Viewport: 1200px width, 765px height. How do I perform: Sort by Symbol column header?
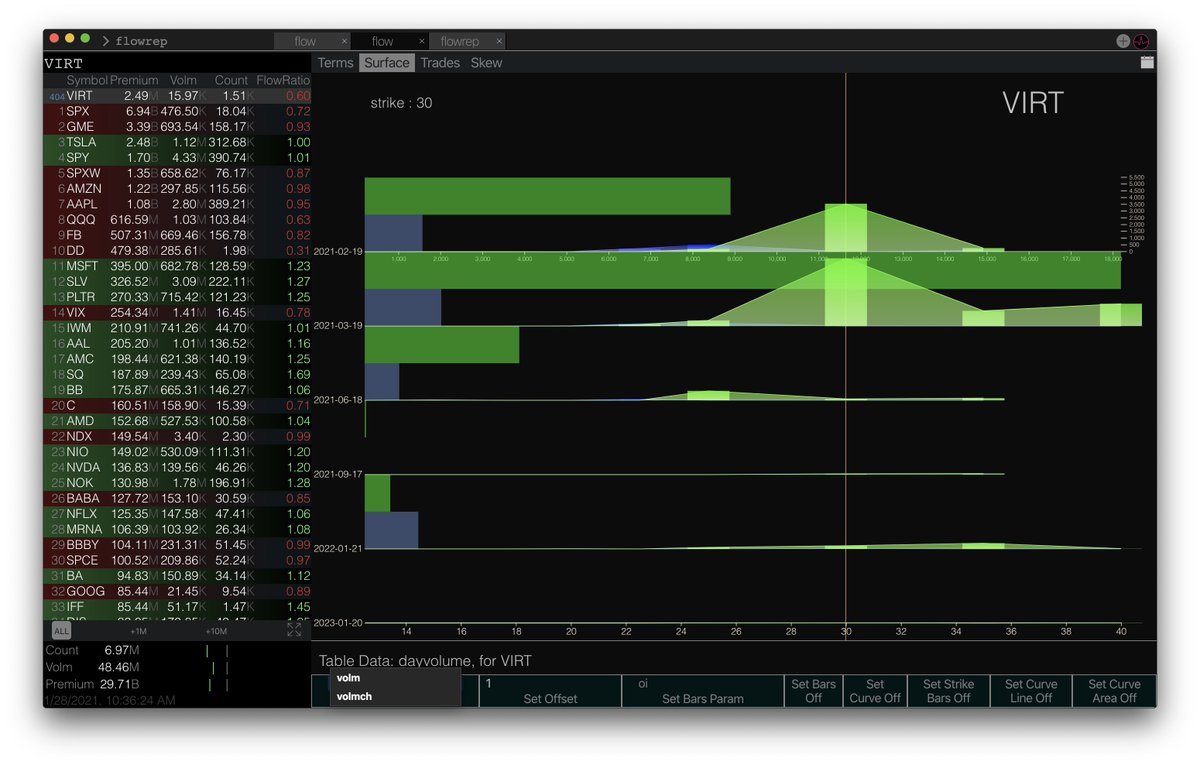(87, 80)
